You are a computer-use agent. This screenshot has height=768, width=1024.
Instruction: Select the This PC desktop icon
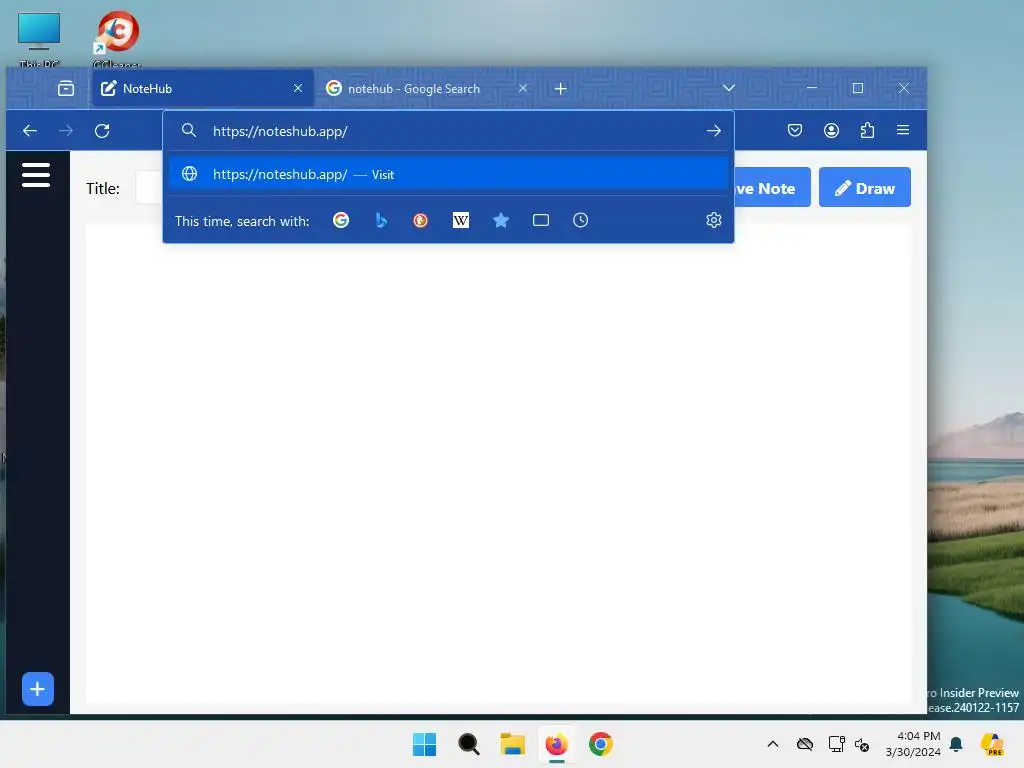[39, 39]
